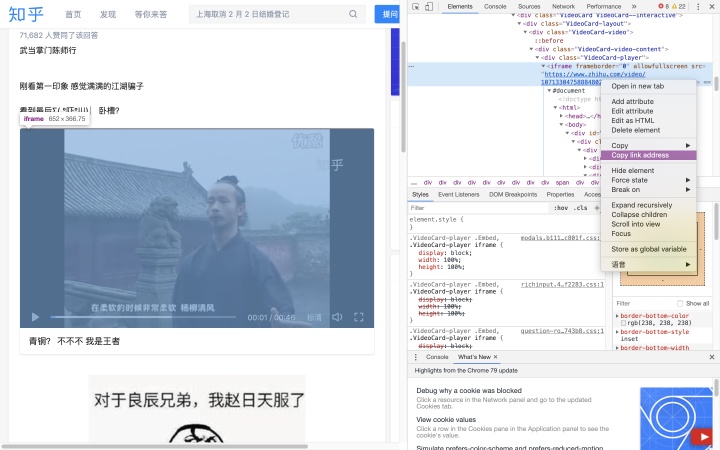
Task: Choose Edit as HTML
Action: coord(648,120)
